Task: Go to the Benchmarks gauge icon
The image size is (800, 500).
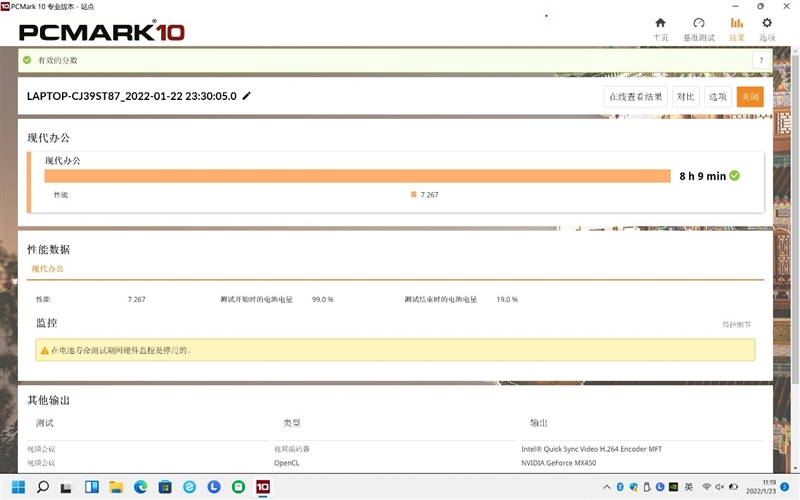Action: point(698,23)
